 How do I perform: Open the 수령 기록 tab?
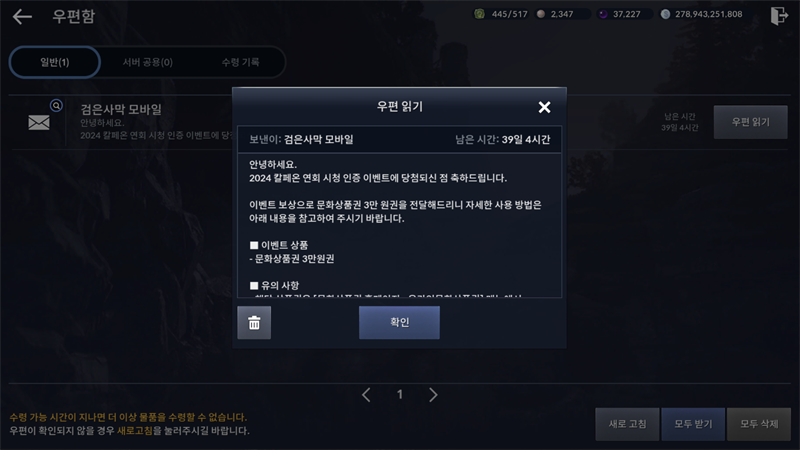point(240,62)
